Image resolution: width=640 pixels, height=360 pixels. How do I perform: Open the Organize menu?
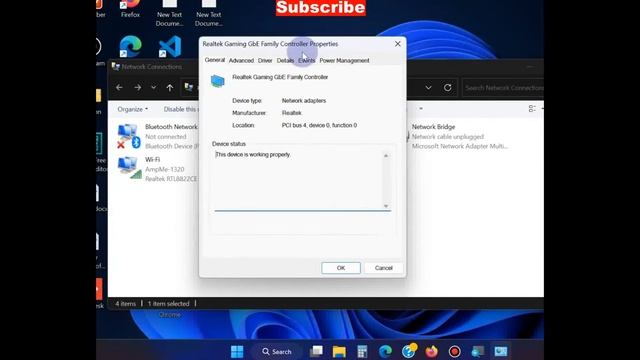pyautogui.click(x=133, y=109)
